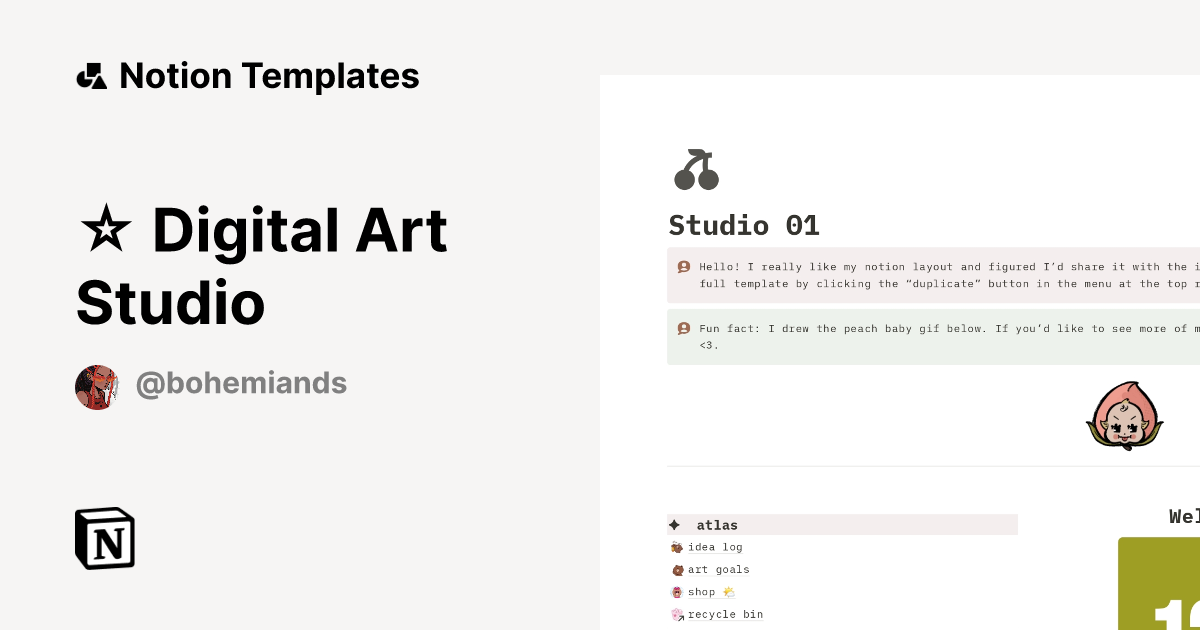1200x630 pixels.
Task: Click the speech bubble icon in the Hello callout
Action: [x=683, y=267]
